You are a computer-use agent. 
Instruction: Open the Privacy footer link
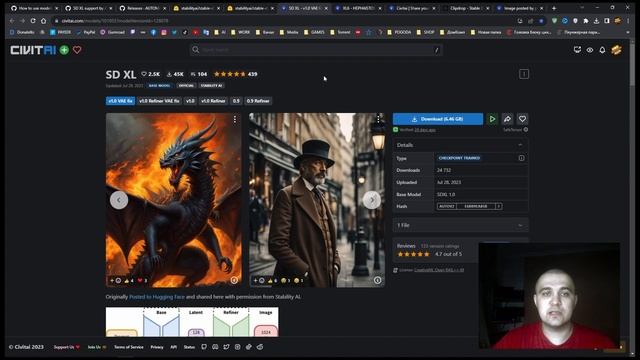pos(157,347)
